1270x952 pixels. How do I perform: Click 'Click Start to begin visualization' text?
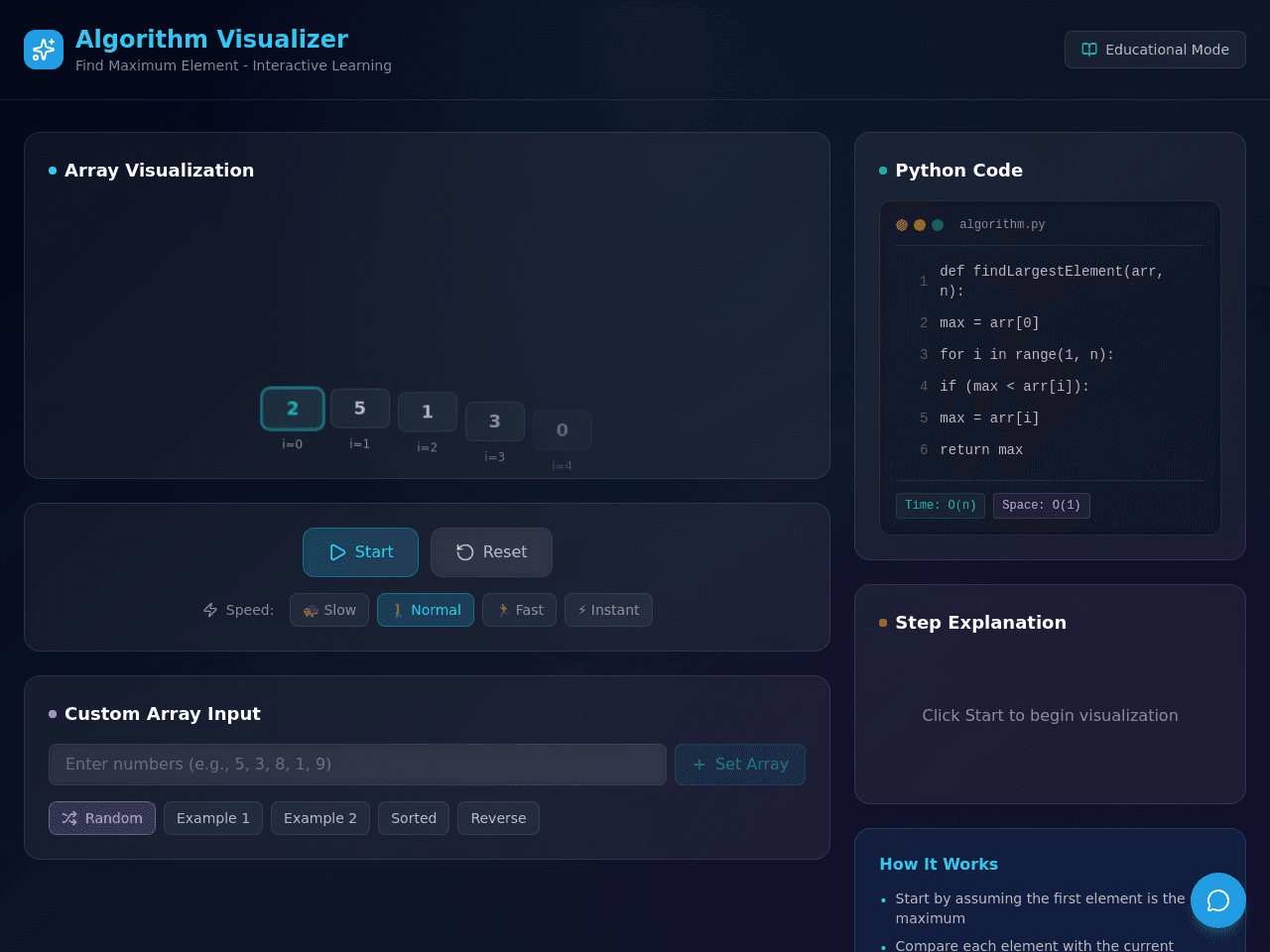(1050, 716)
